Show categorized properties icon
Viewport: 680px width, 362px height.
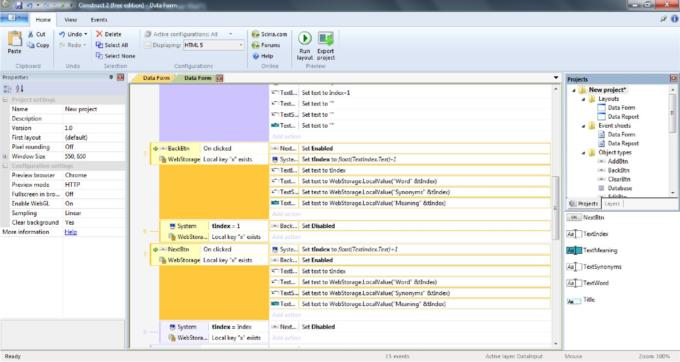(7, 89)
